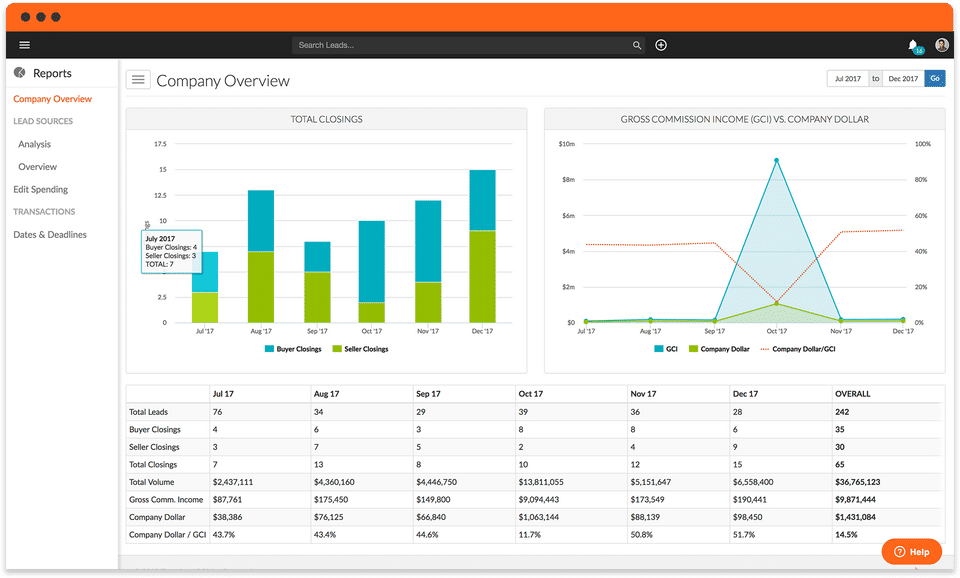The image size is (960, 578).
Task: Toggle Buyer Closings legend swatch
Action: [269, 349]
